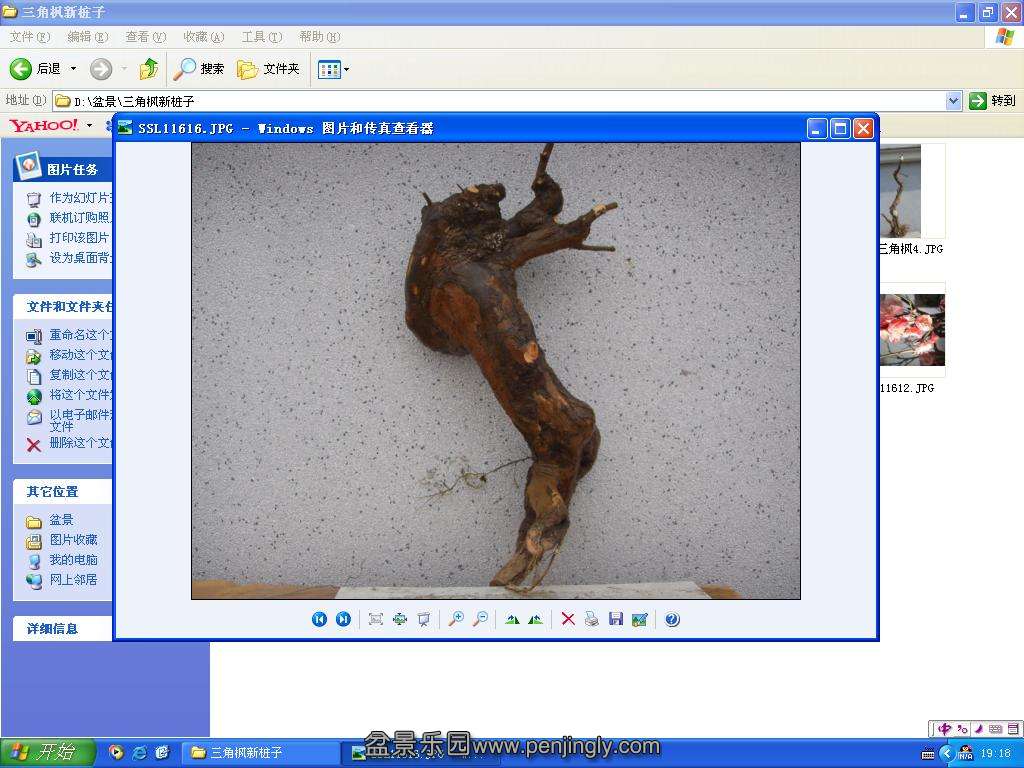Zoom out with the minus magnifier icon
1024x768 pixels.
click(x=480, y=619)
